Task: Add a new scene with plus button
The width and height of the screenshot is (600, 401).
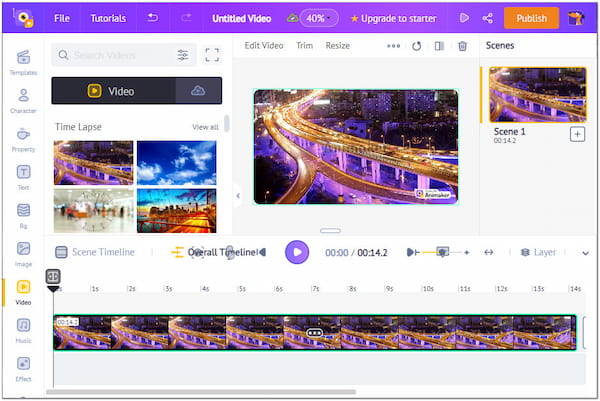Action: pos(577,134)
